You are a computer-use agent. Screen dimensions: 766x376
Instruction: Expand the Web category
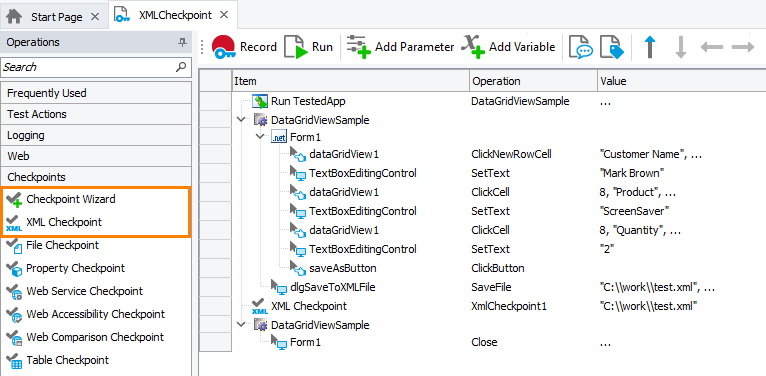coord(96,156)
